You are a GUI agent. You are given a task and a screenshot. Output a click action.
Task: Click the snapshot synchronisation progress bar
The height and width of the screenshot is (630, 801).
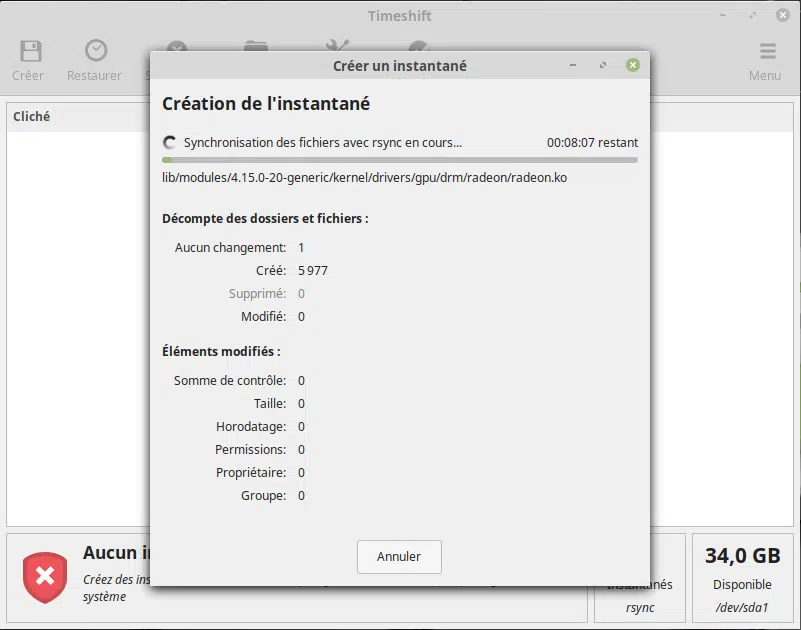399,160
